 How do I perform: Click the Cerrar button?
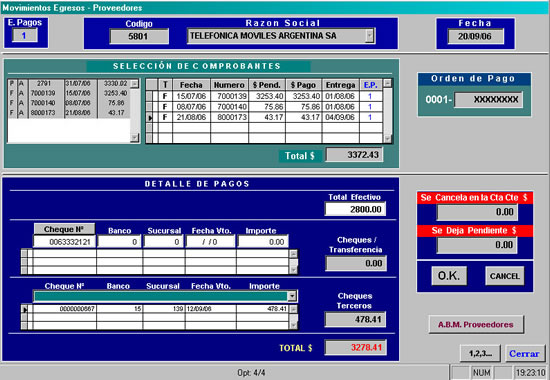pos(524,354)
